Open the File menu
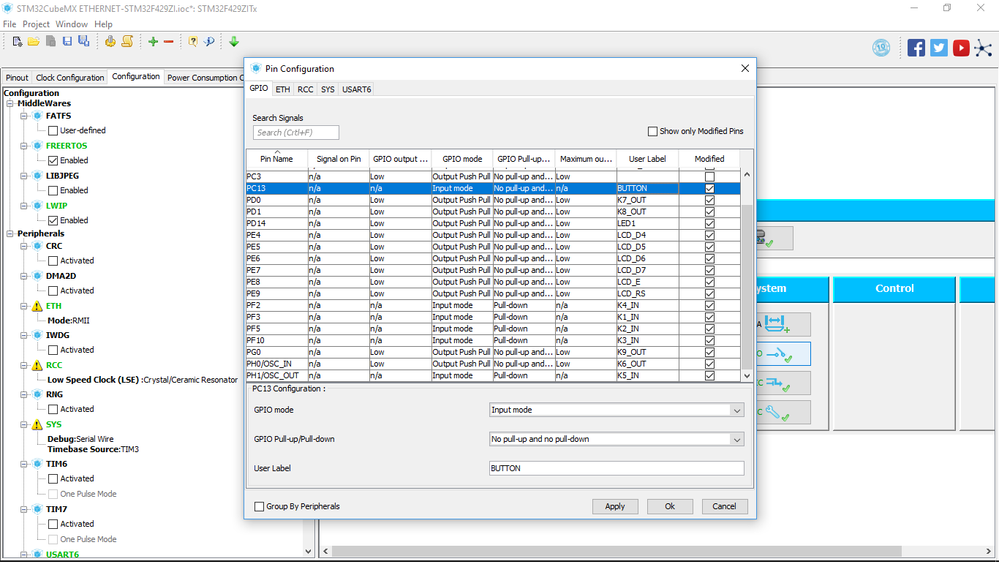The width and height of the screenshot is (999, 562). click(x=10, y=24)
